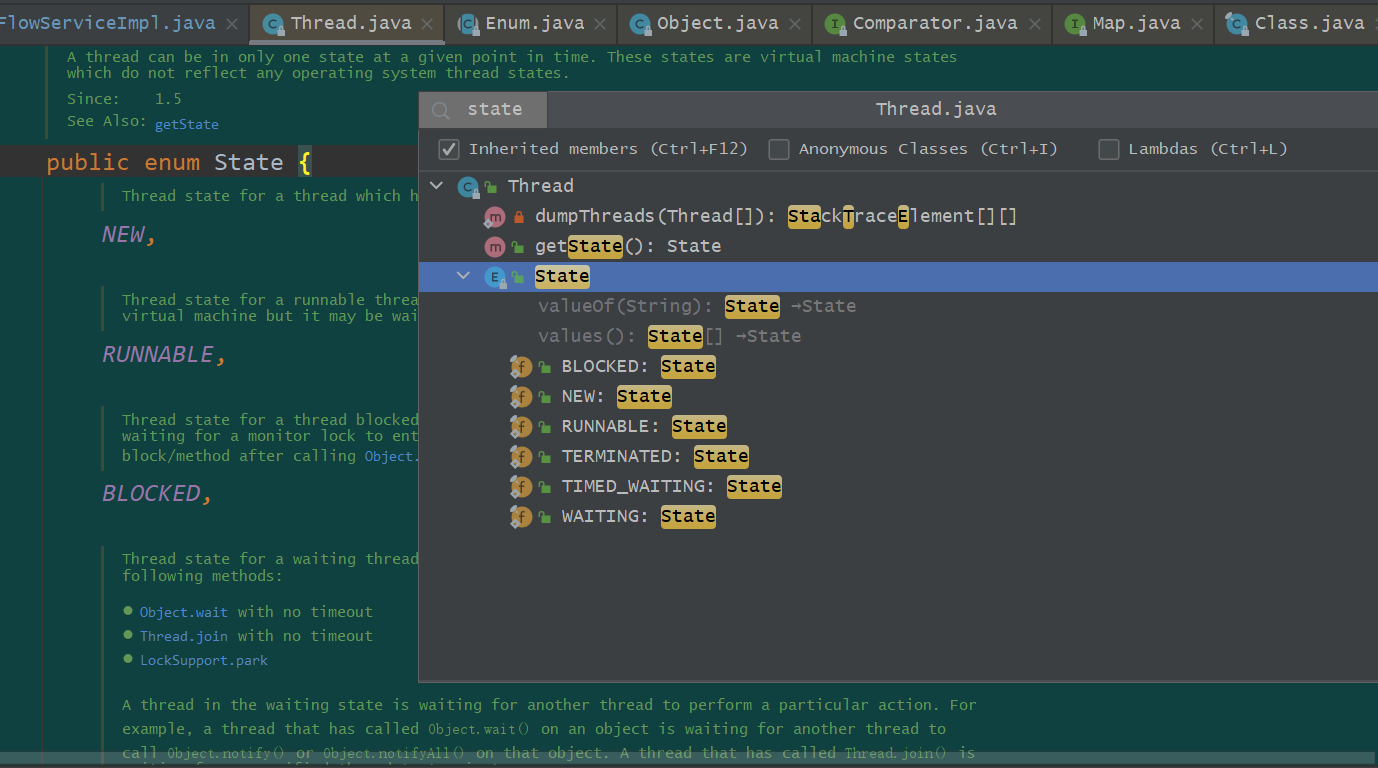The height and width of the screenshot is (768, 1378).
Task: Click the 'public enum State {' code line
Action: pos(180,162)
